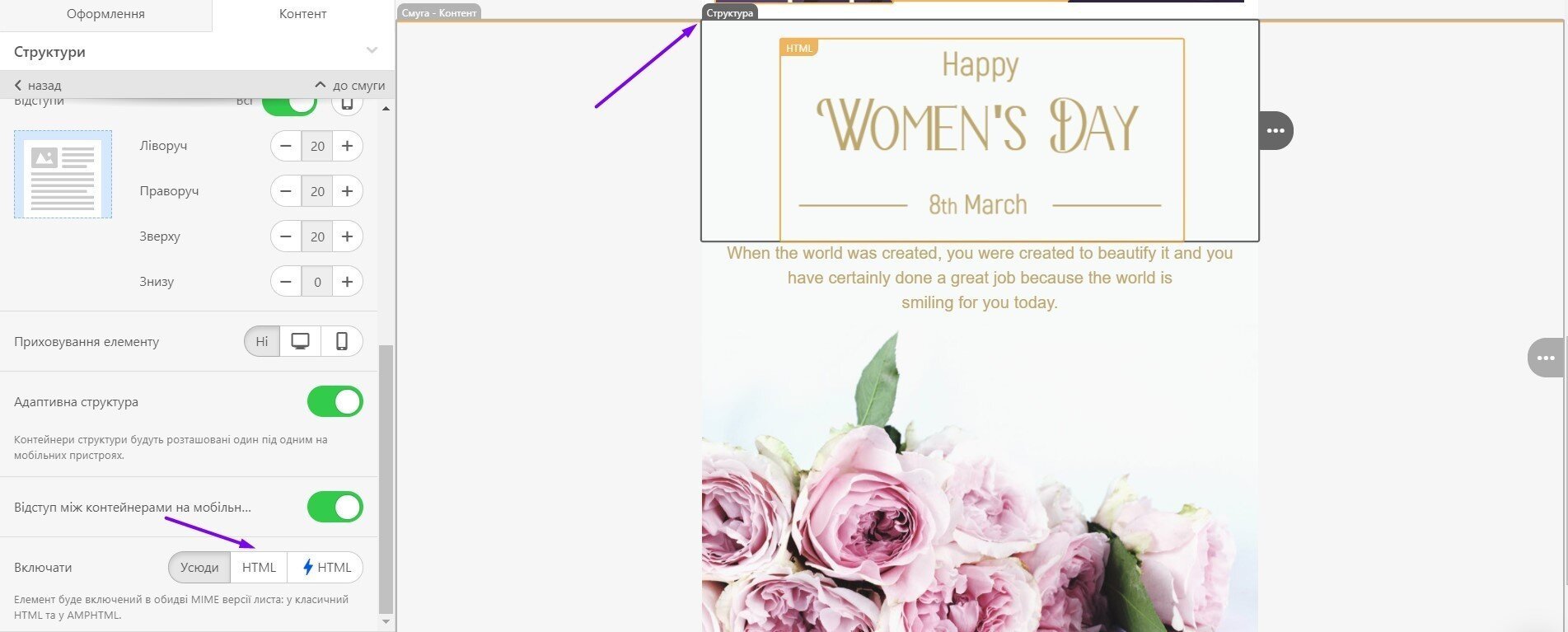The width and height of the screenshot is (1568, 632).
Task: Open the Контент tab
Action: pos(302,14)
